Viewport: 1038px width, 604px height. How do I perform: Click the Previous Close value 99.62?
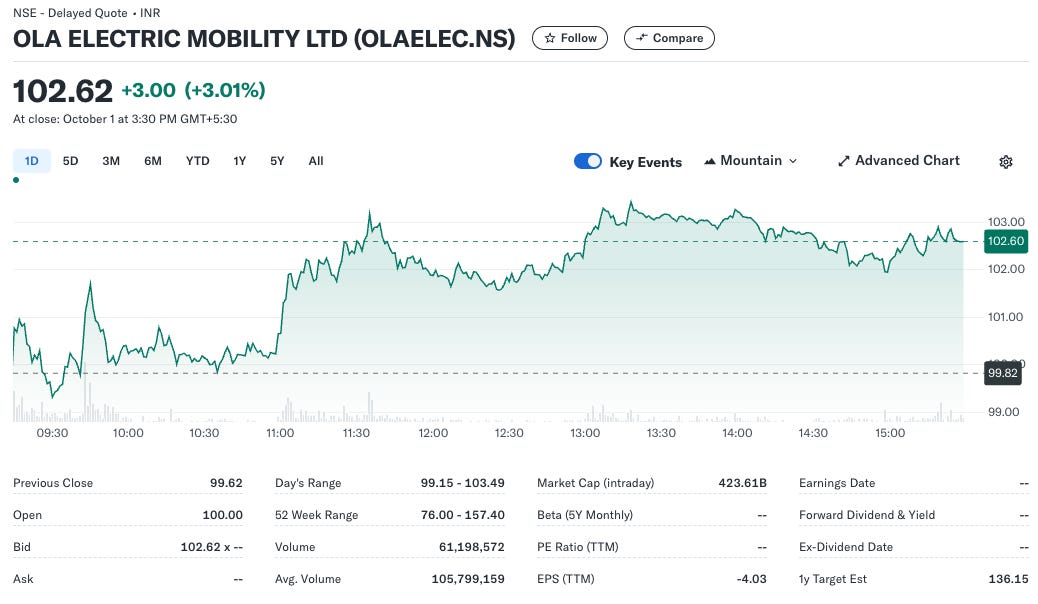click(x=226, y=483)
